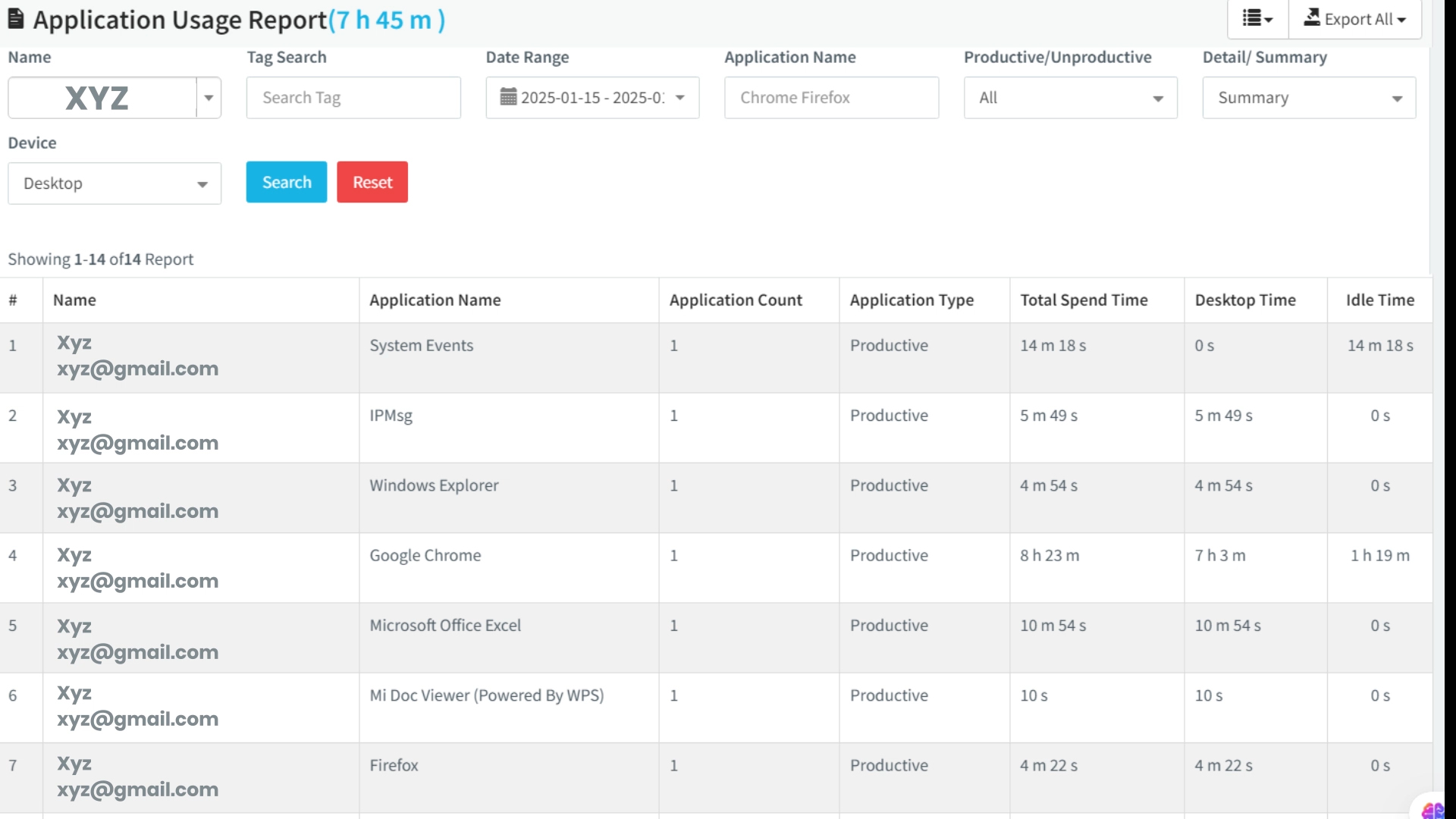1456x819 pixels.
Task: Click the Productive type in the Firefox row
Action: point(889,765)
